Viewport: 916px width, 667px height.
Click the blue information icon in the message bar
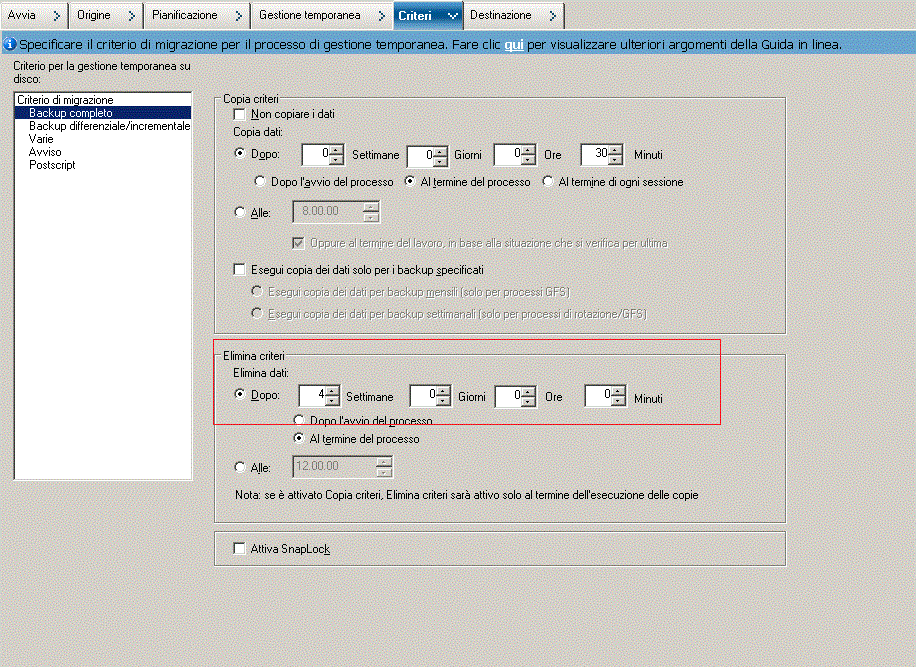pos(9,44)
